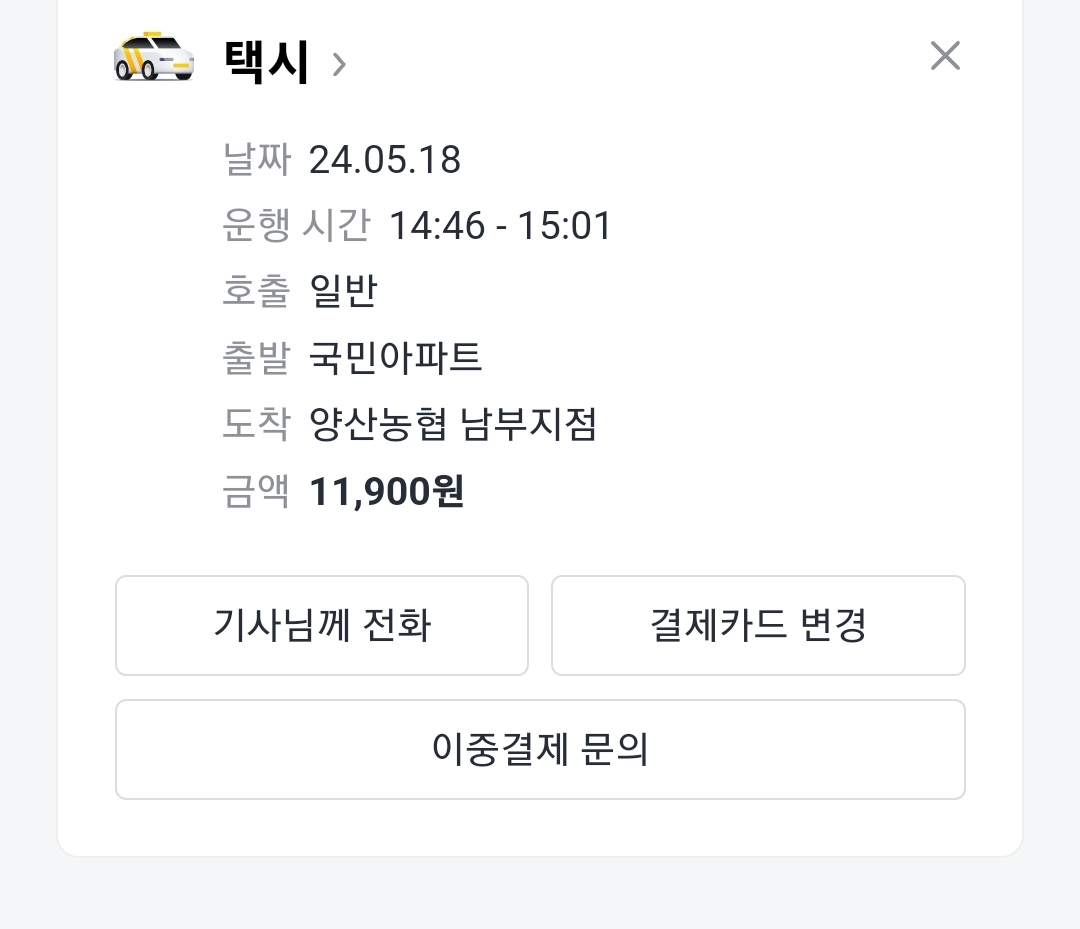This screenshot has height=929, width=1080.
Task: Close the taxi ride details card
Action: point(944,56)
